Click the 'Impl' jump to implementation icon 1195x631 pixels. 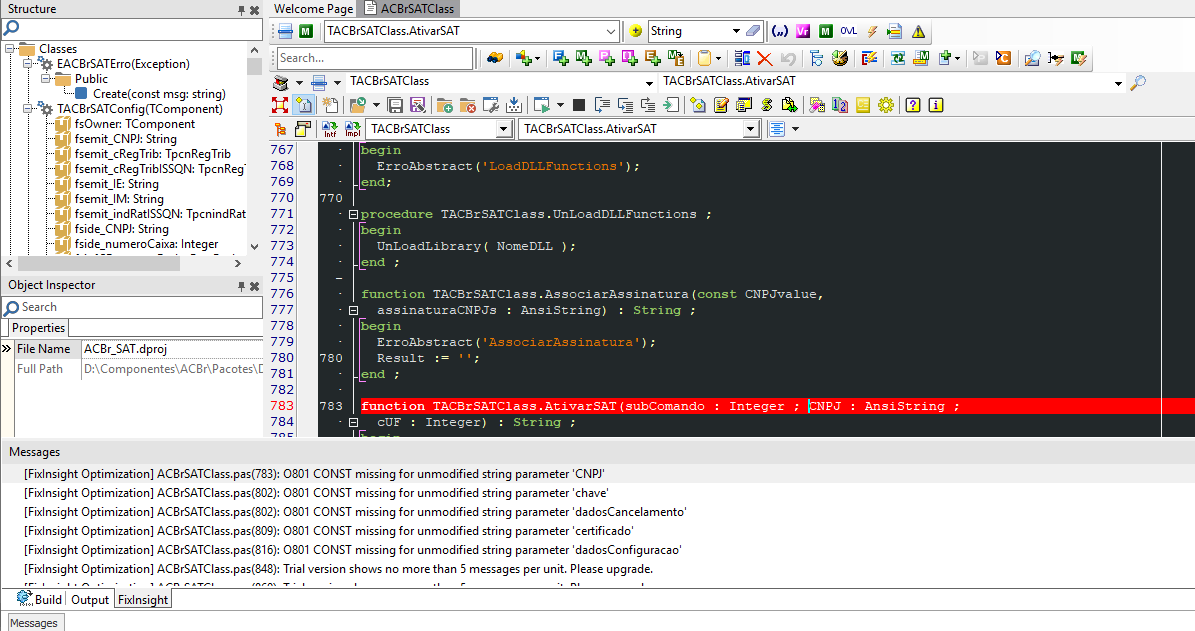(352, 129)
